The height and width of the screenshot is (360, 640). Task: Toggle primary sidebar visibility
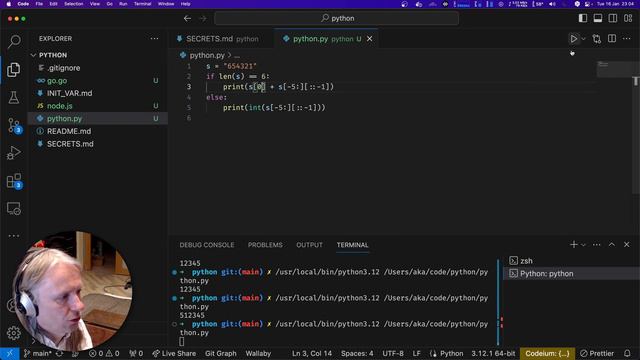pyautogui.click(x=583, y=18)
